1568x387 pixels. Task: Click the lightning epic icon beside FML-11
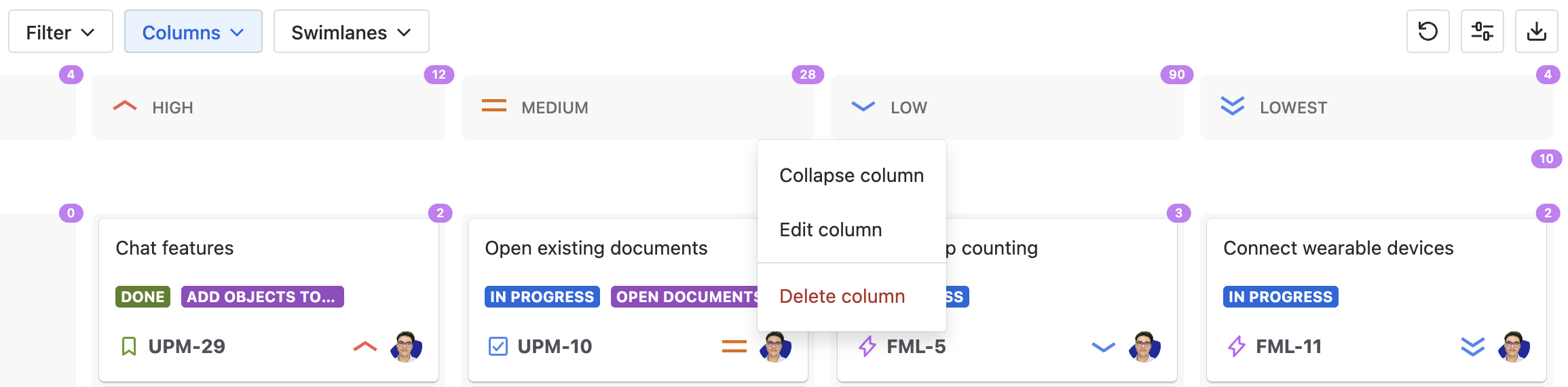click(x=1236, y=347)
